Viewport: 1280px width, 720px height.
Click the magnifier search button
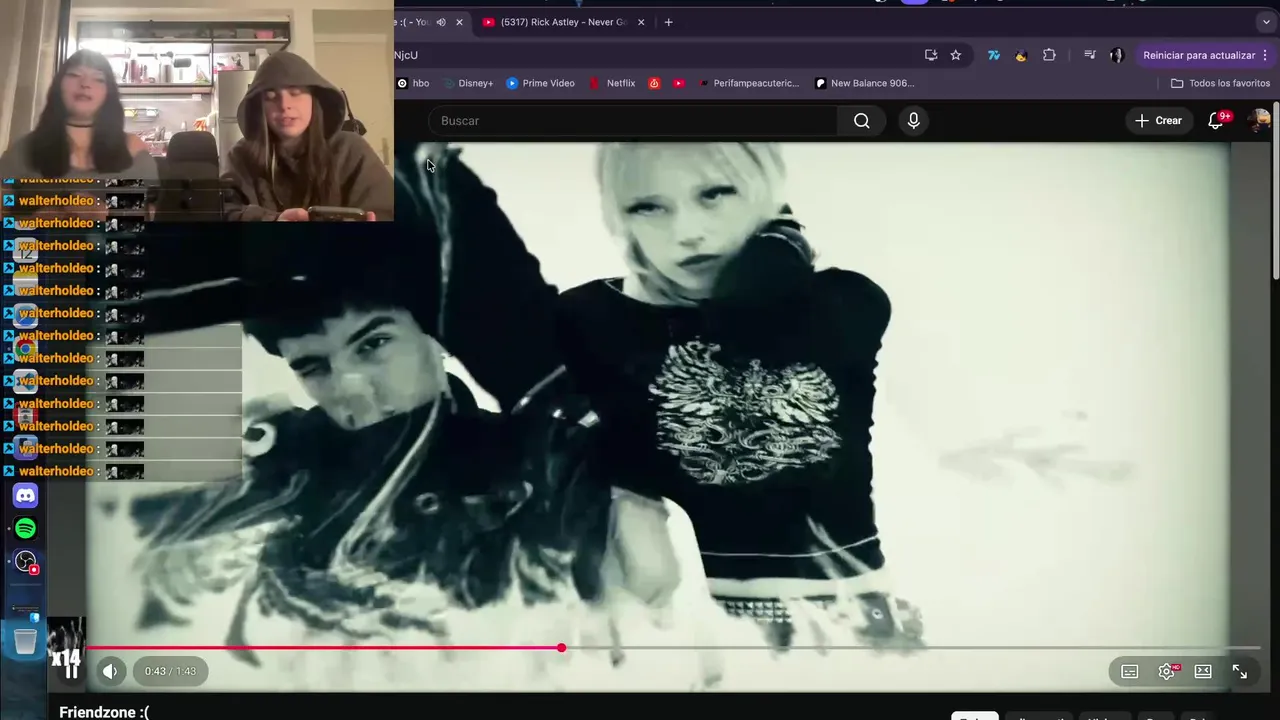(862, 121)
